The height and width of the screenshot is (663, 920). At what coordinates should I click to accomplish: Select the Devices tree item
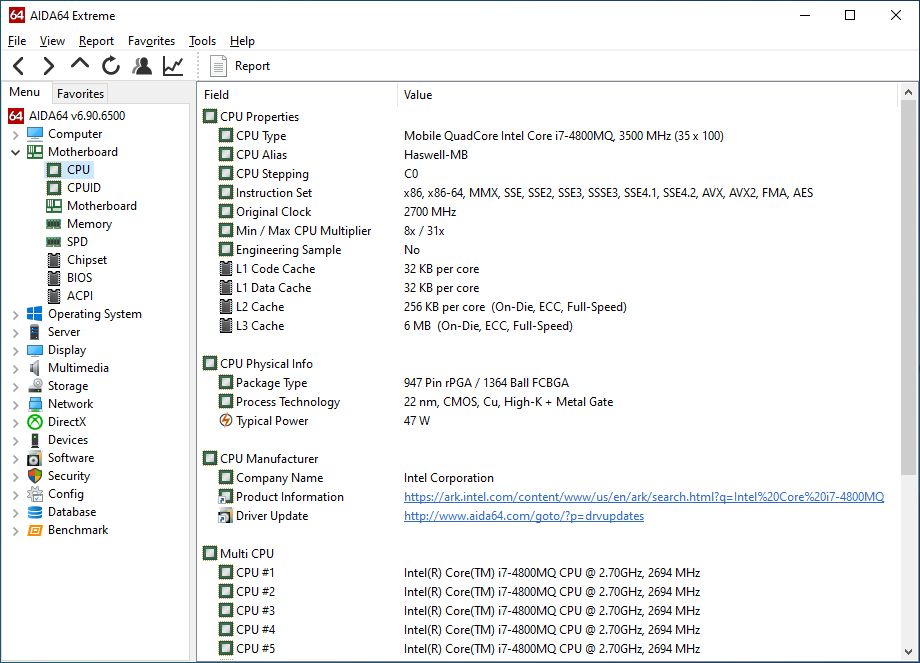coord(68,440)
